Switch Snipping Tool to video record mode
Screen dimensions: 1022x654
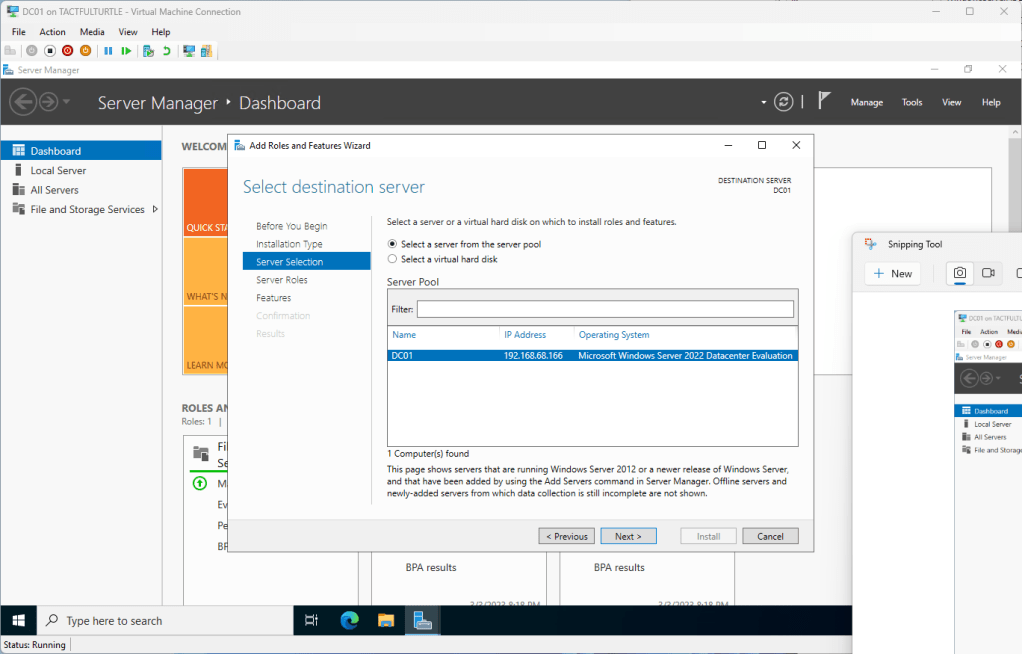coord(988,273)
